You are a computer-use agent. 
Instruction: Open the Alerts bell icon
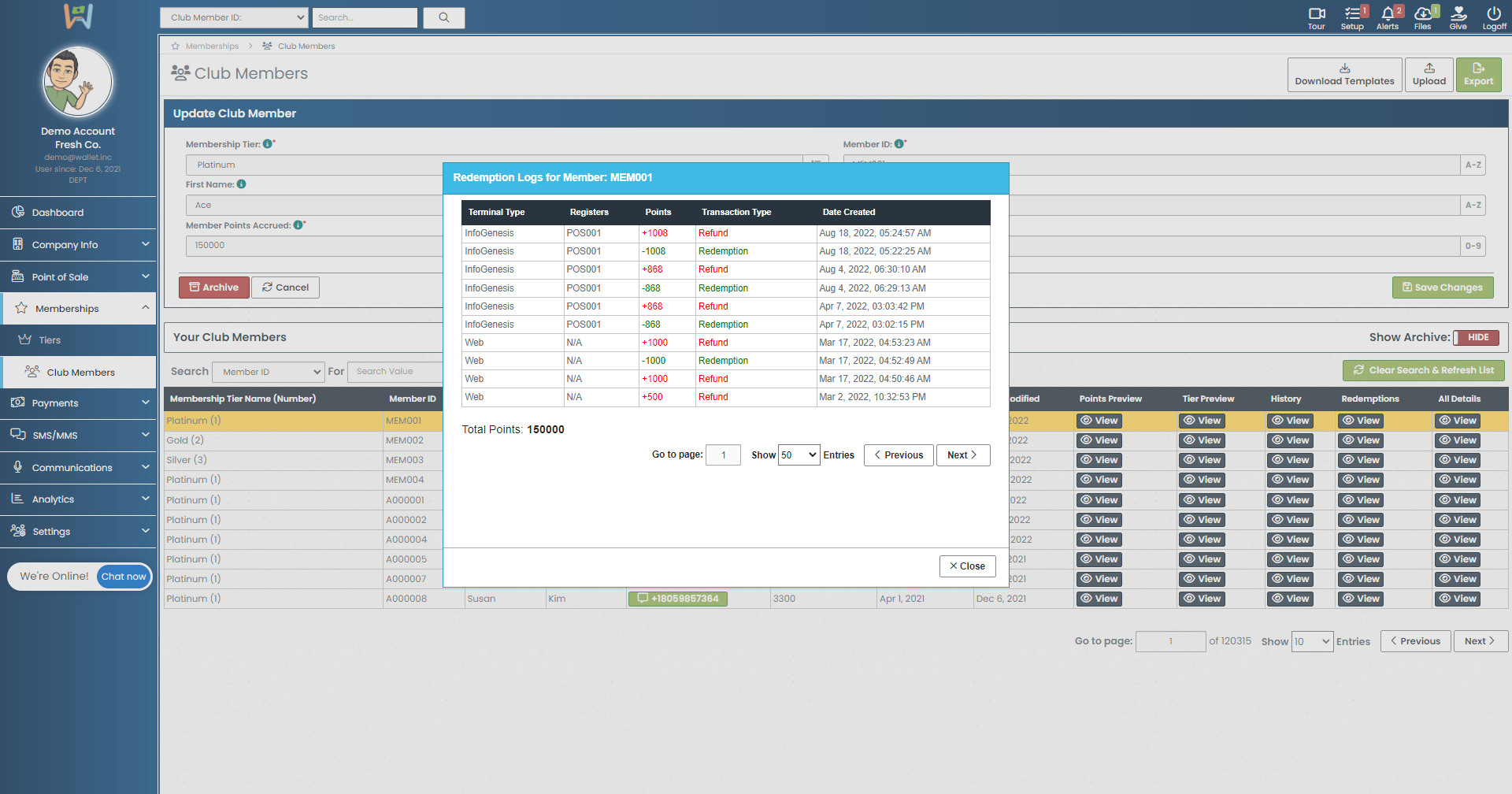[1388, 14]
